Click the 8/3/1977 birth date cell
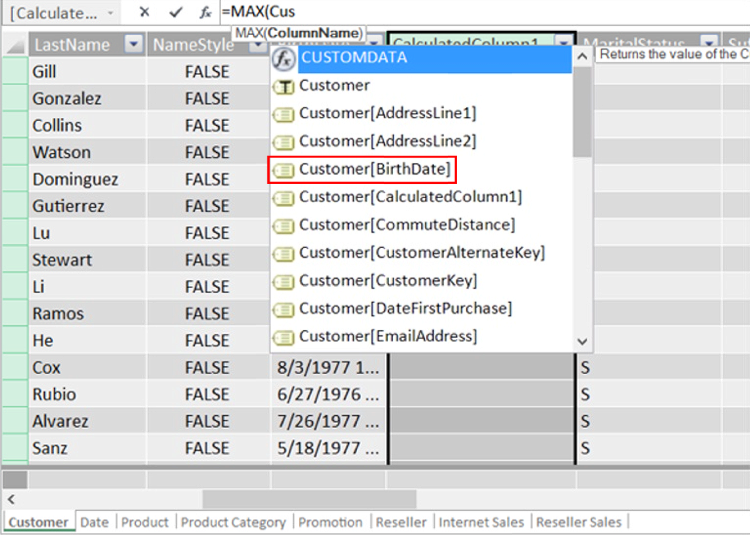The height and width of the screenshot is (535, 750). [x=329, y=368]
